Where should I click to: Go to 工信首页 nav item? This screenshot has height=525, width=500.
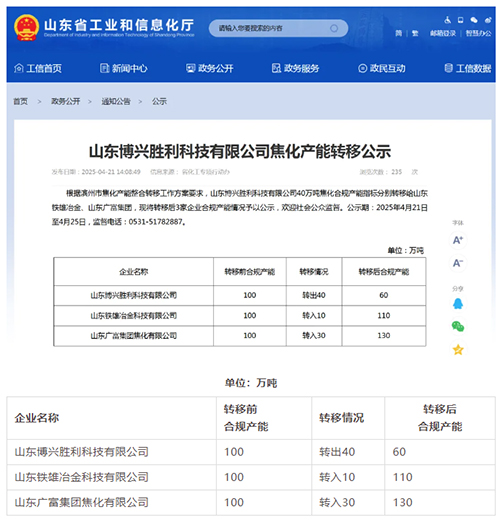38,68
